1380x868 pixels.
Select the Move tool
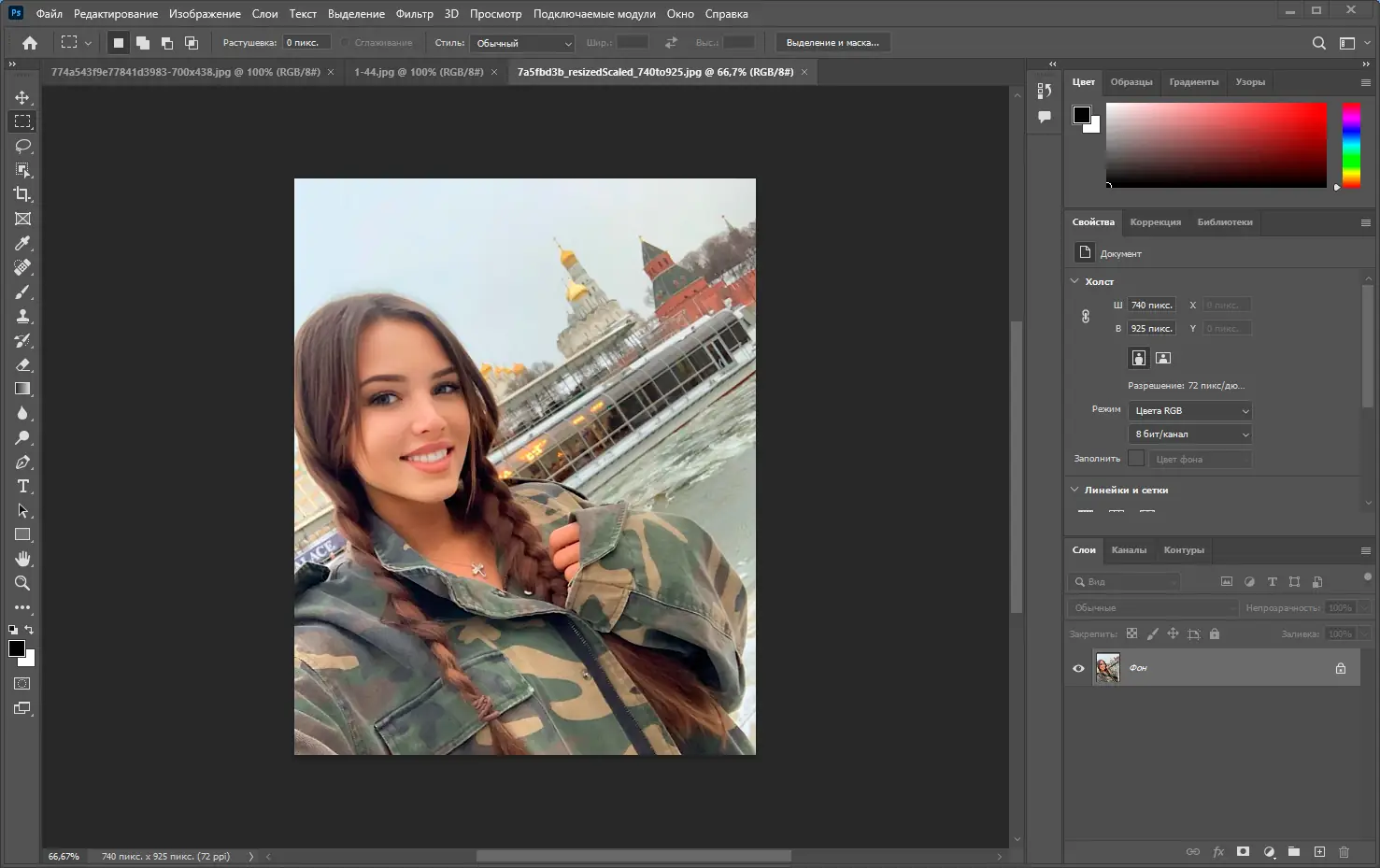click(x=22, y=97)
